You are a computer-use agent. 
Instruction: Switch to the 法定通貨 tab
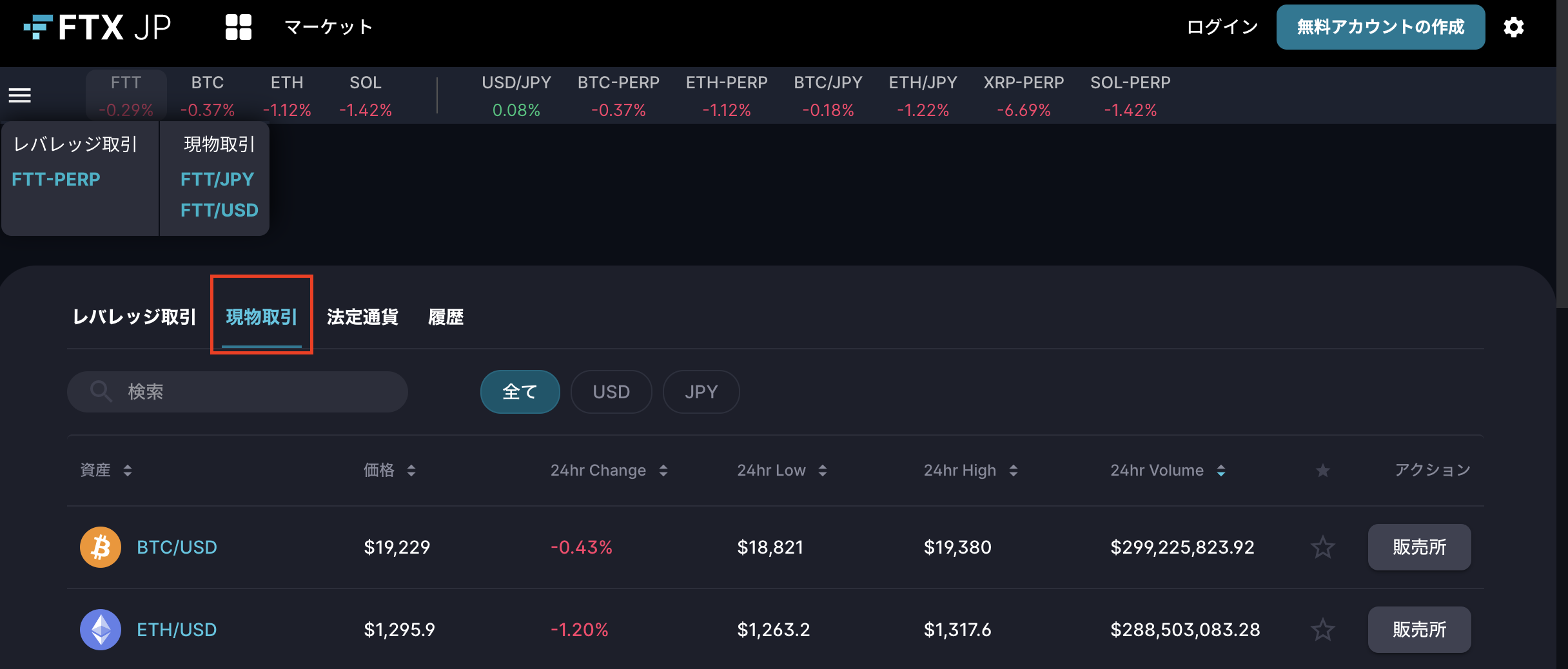pos(362,317)
